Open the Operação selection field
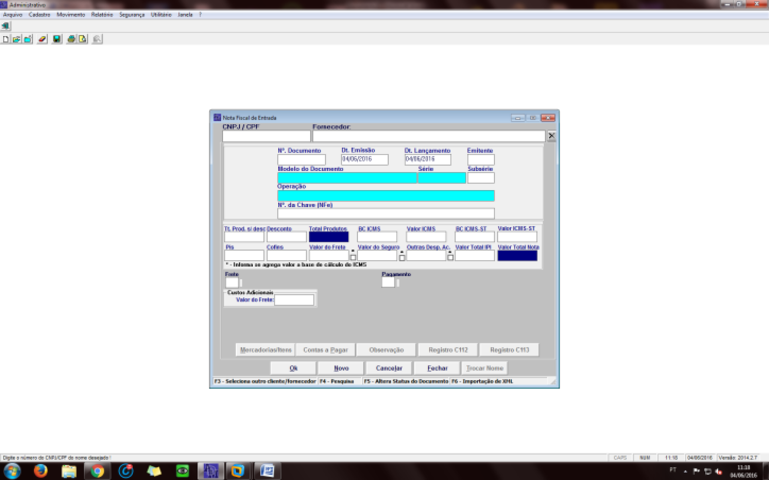This screenshot has width=769, height=480. [385, 196]
